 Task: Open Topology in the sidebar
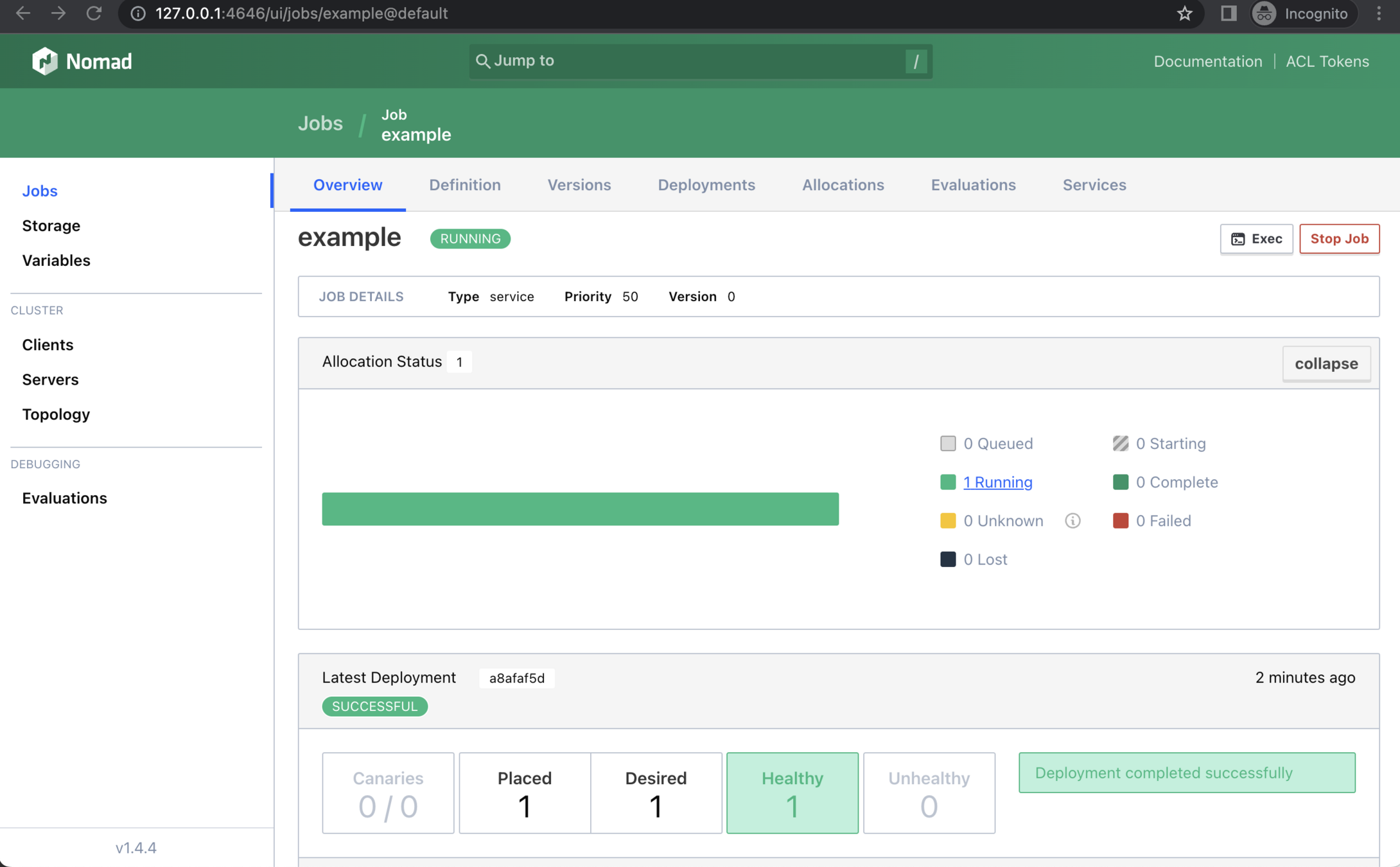click(56, 414)
